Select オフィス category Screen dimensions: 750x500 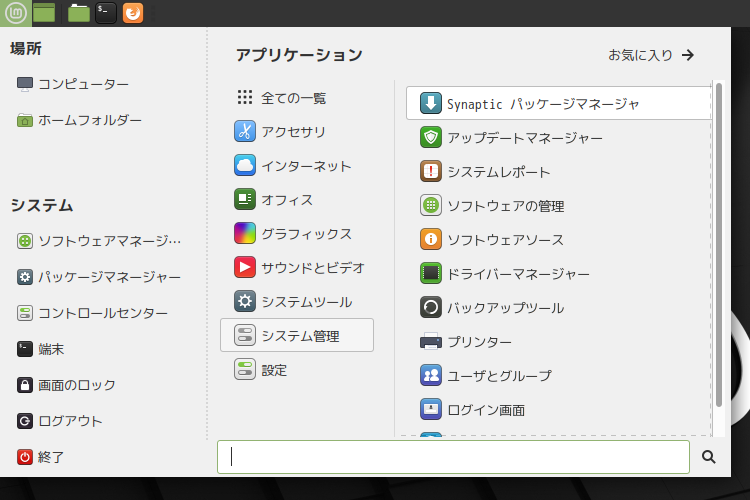coord(297,199)
